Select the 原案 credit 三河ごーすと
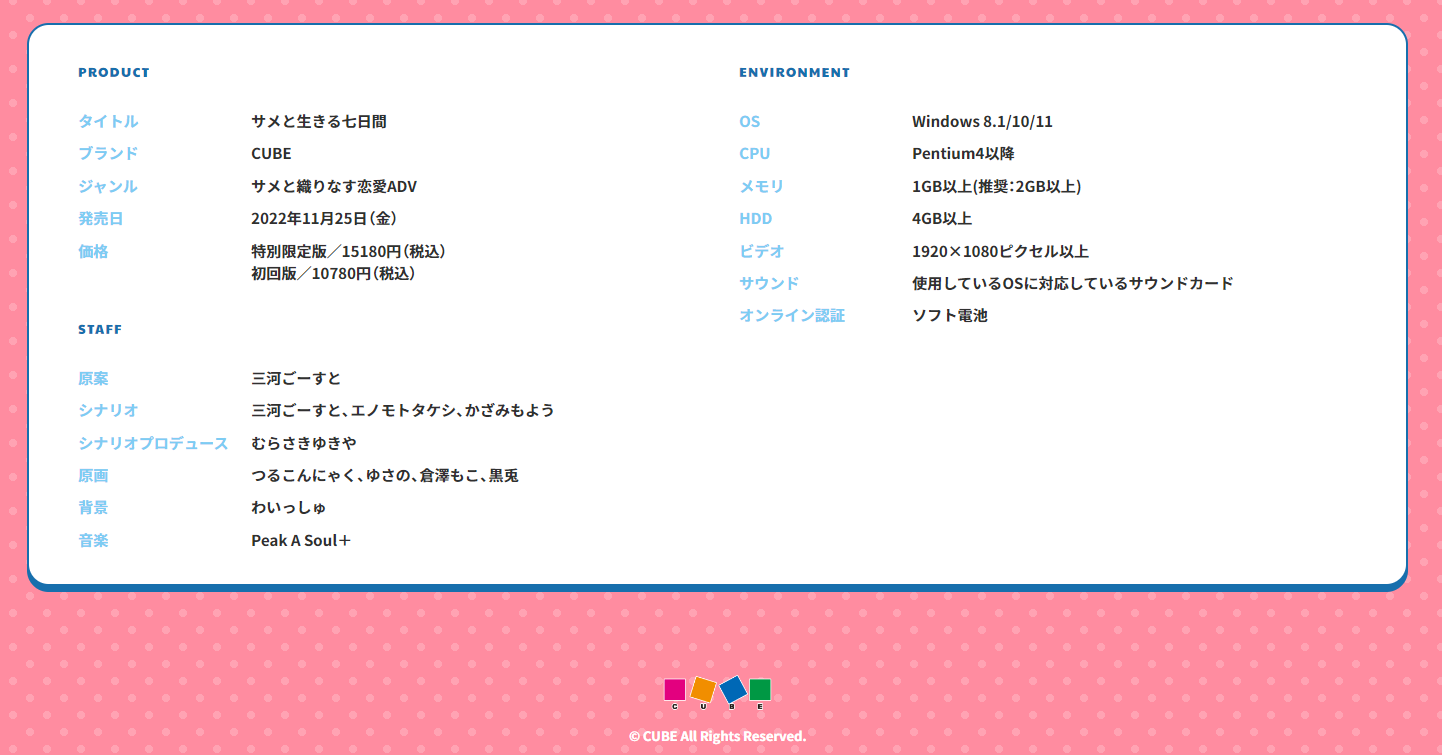This screenshot has height=755, width=1442. pos(296,378)
